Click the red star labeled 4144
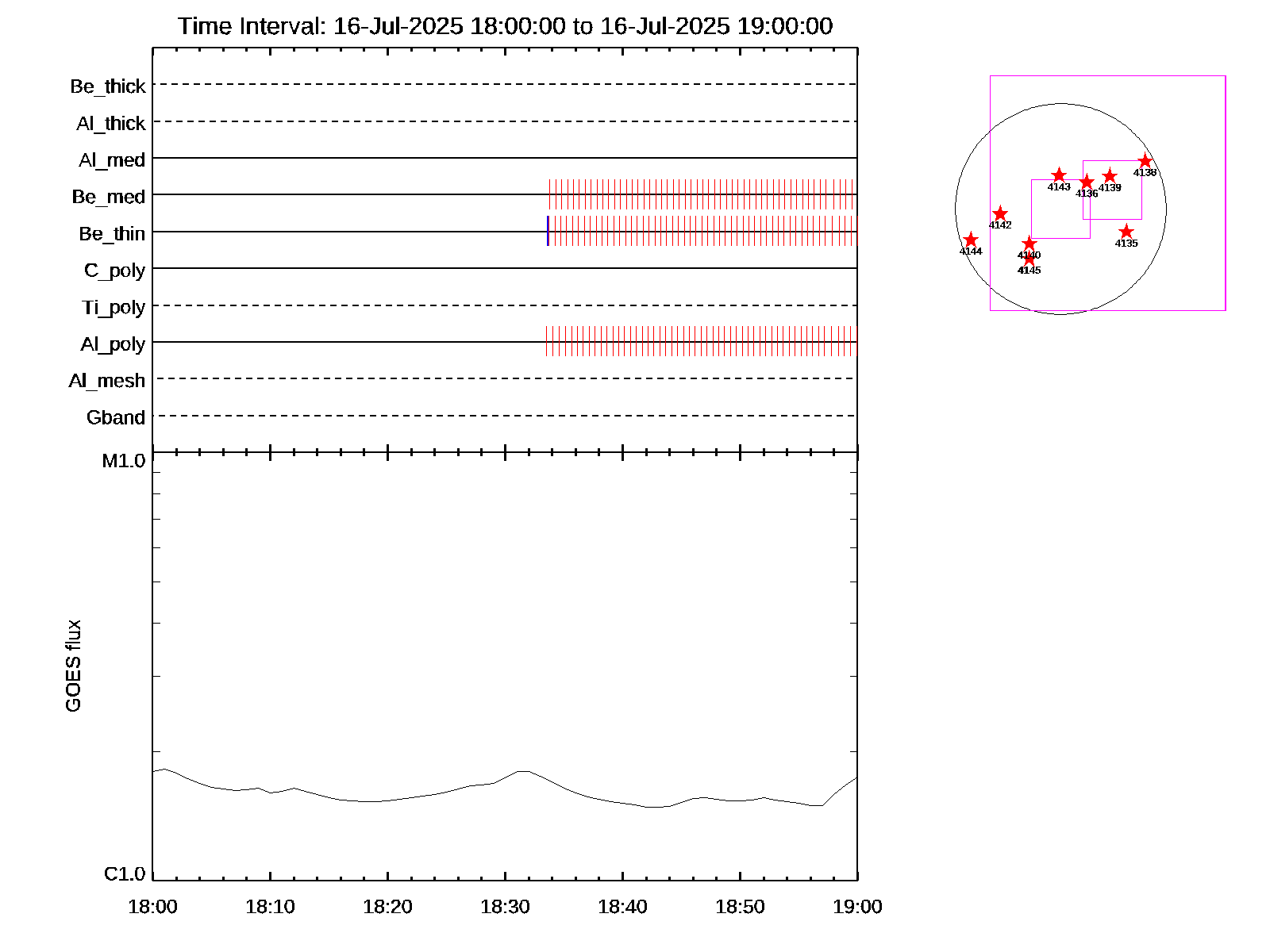1270x952 pixels. [x=971, y=240]
